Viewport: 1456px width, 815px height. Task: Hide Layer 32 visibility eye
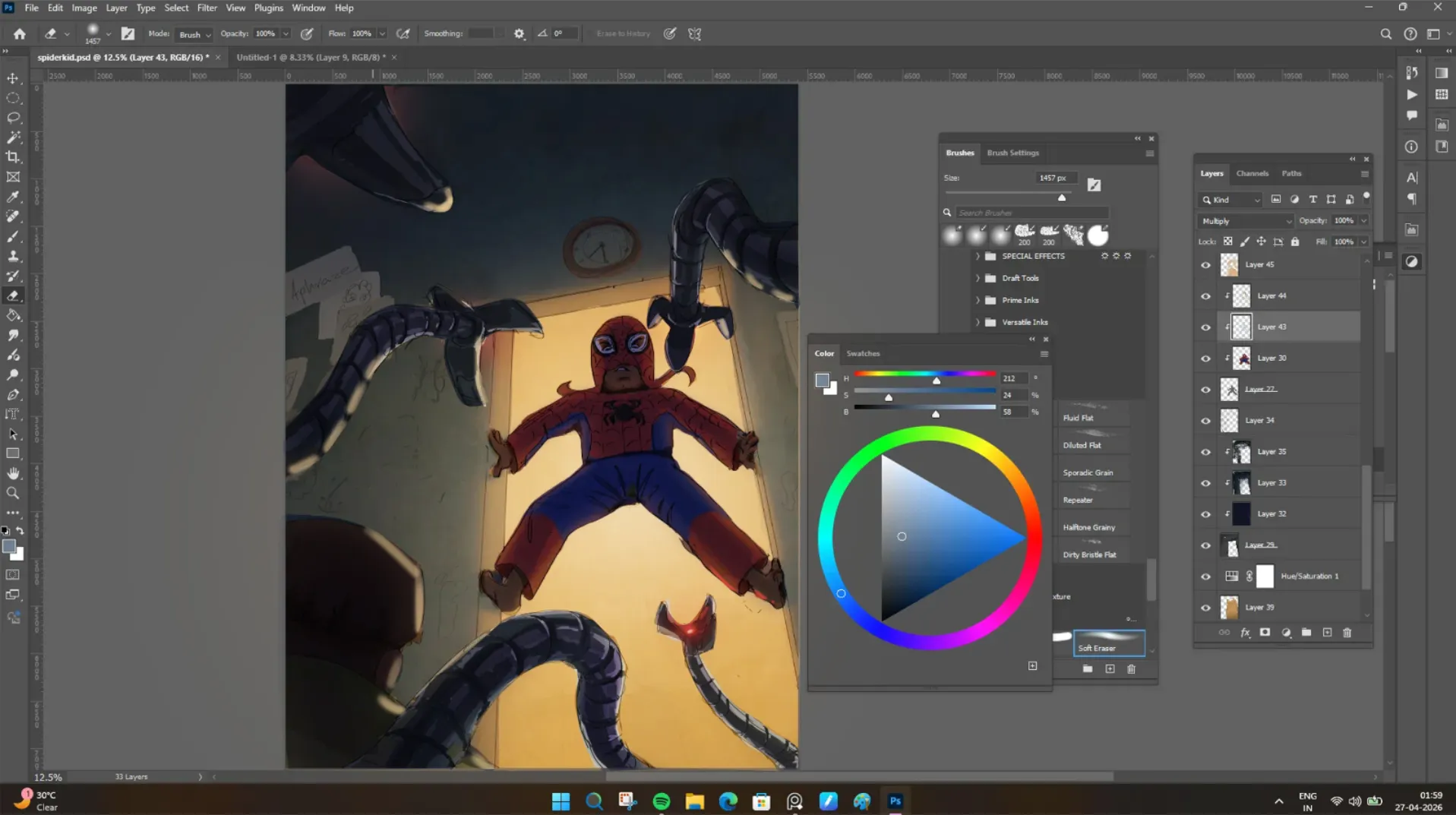1205,514
